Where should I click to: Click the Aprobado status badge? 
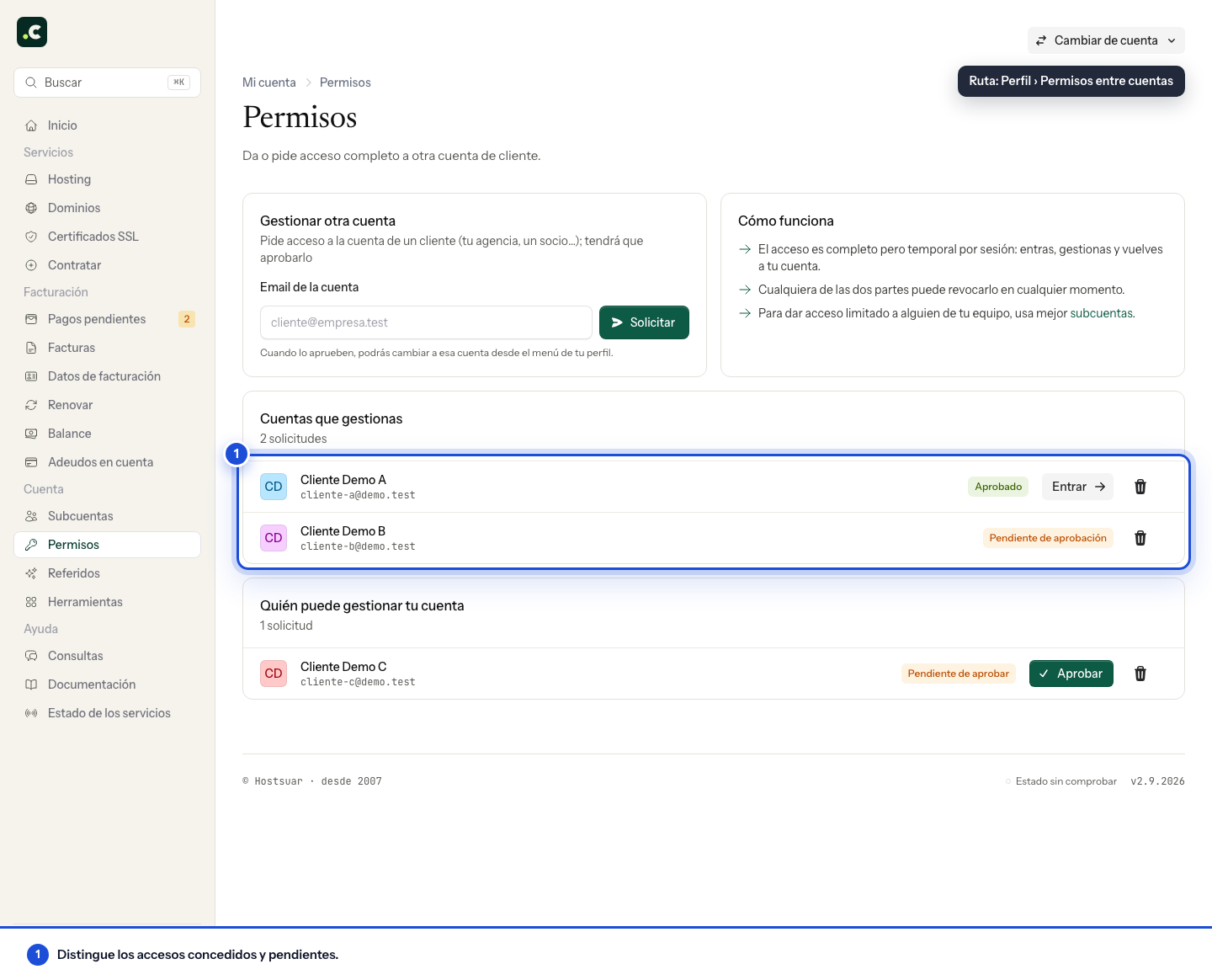point(998,487)
